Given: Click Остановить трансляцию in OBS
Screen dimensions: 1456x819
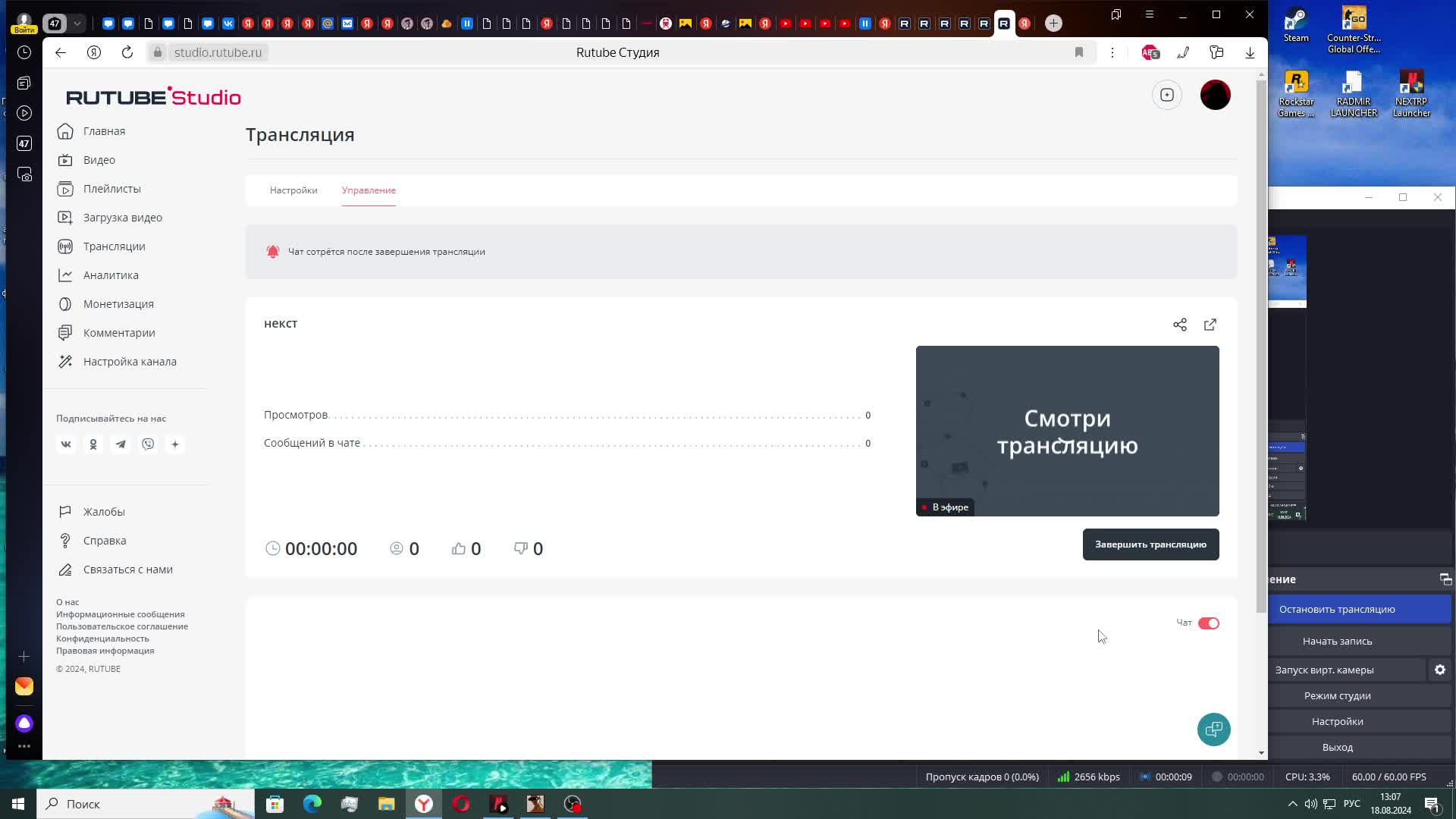Looking at the screenshot, I should (1337, 609).
